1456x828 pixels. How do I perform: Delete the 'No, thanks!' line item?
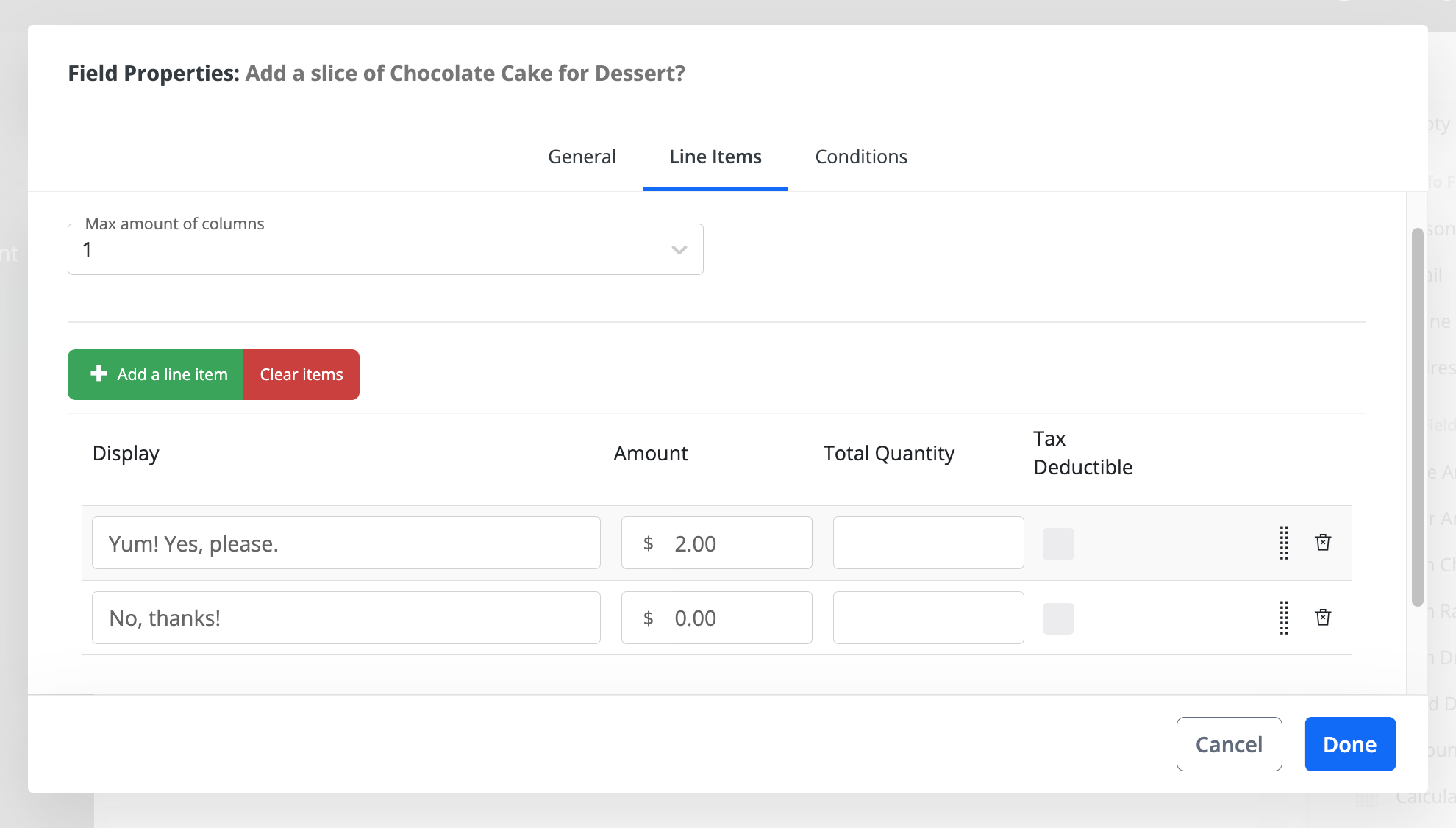[1323, 618]
